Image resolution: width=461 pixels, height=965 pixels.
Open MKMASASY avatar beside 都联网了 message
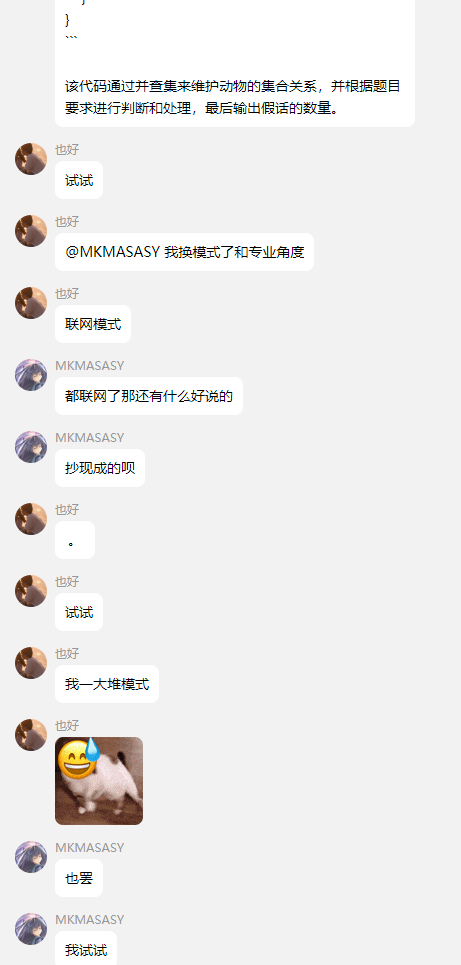[x=31, y=375]
